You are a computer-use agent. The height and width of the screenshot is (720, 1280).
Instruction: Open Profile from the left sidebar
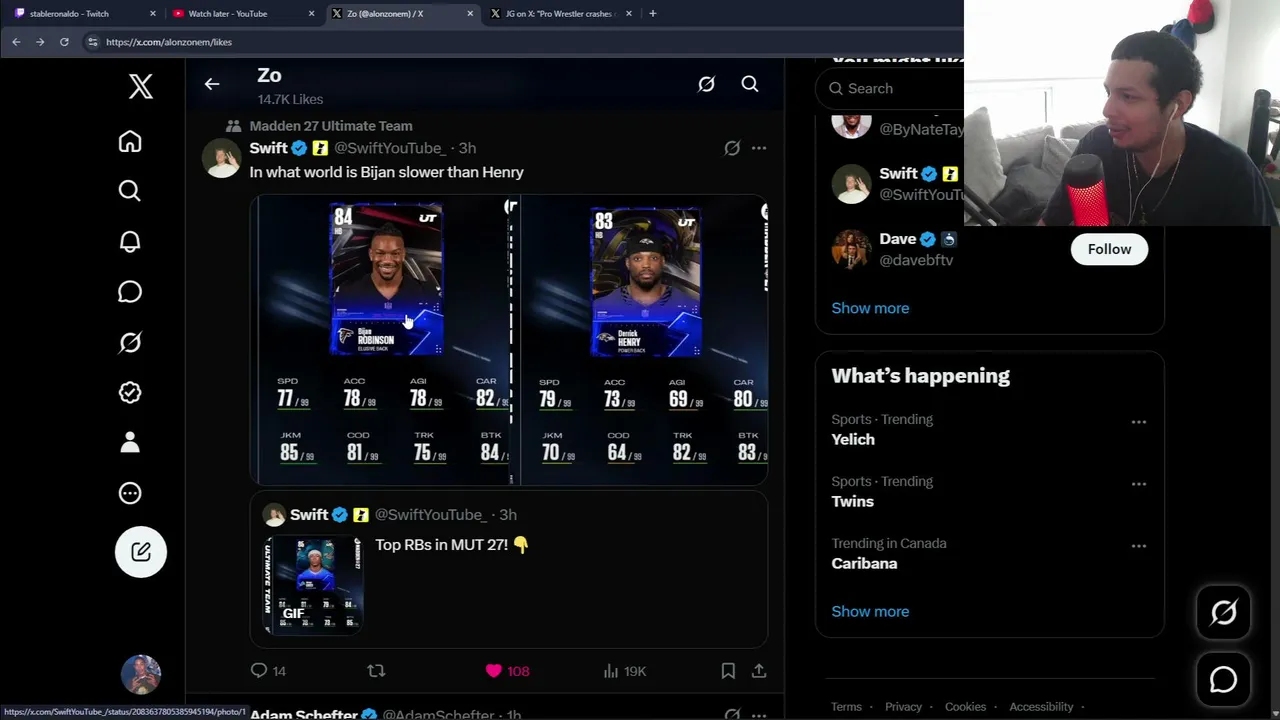(x=130, y=443)
